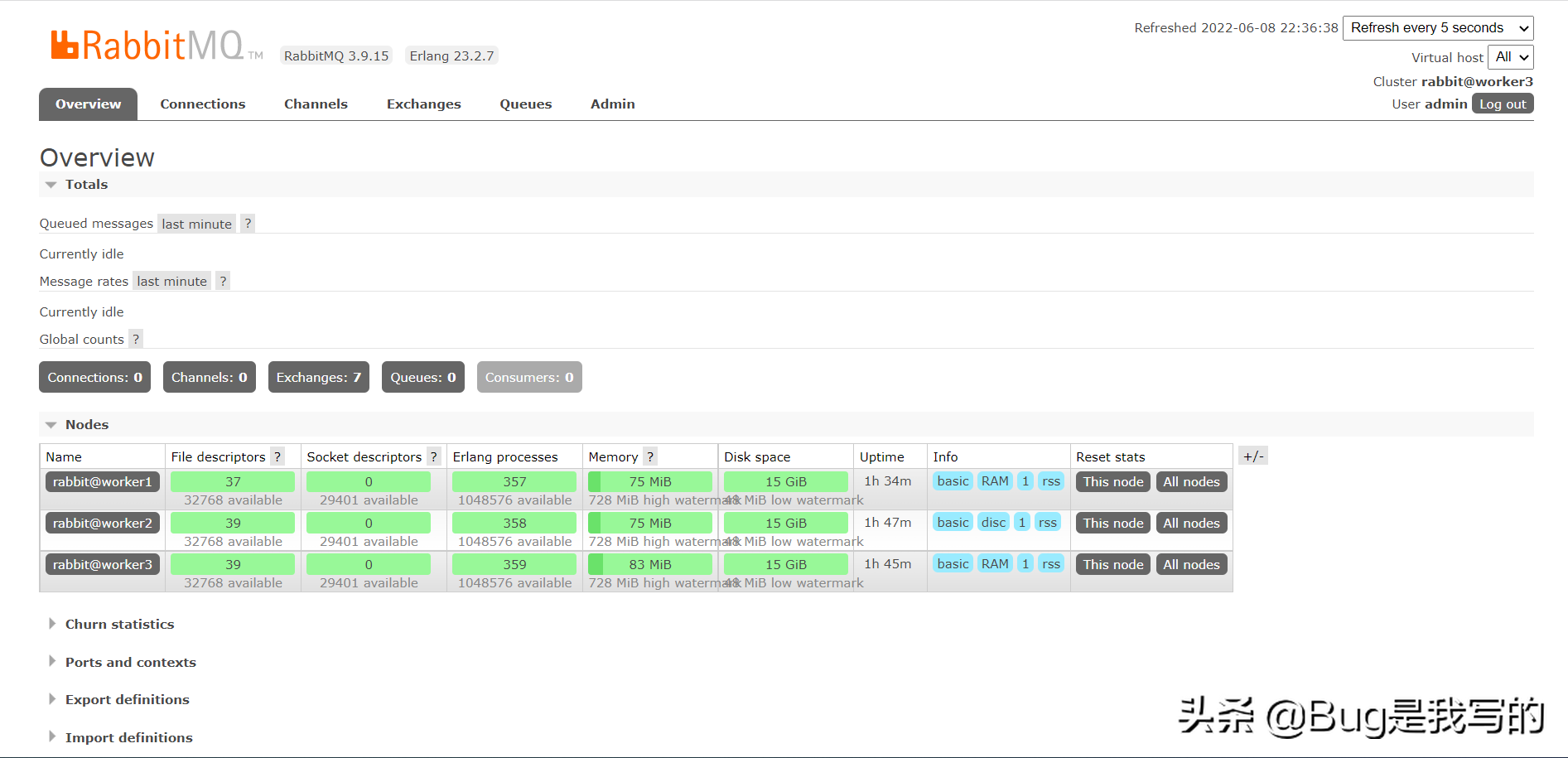Click the worker2 memory usage bar
1568x758 pixels.
(650, 523)
